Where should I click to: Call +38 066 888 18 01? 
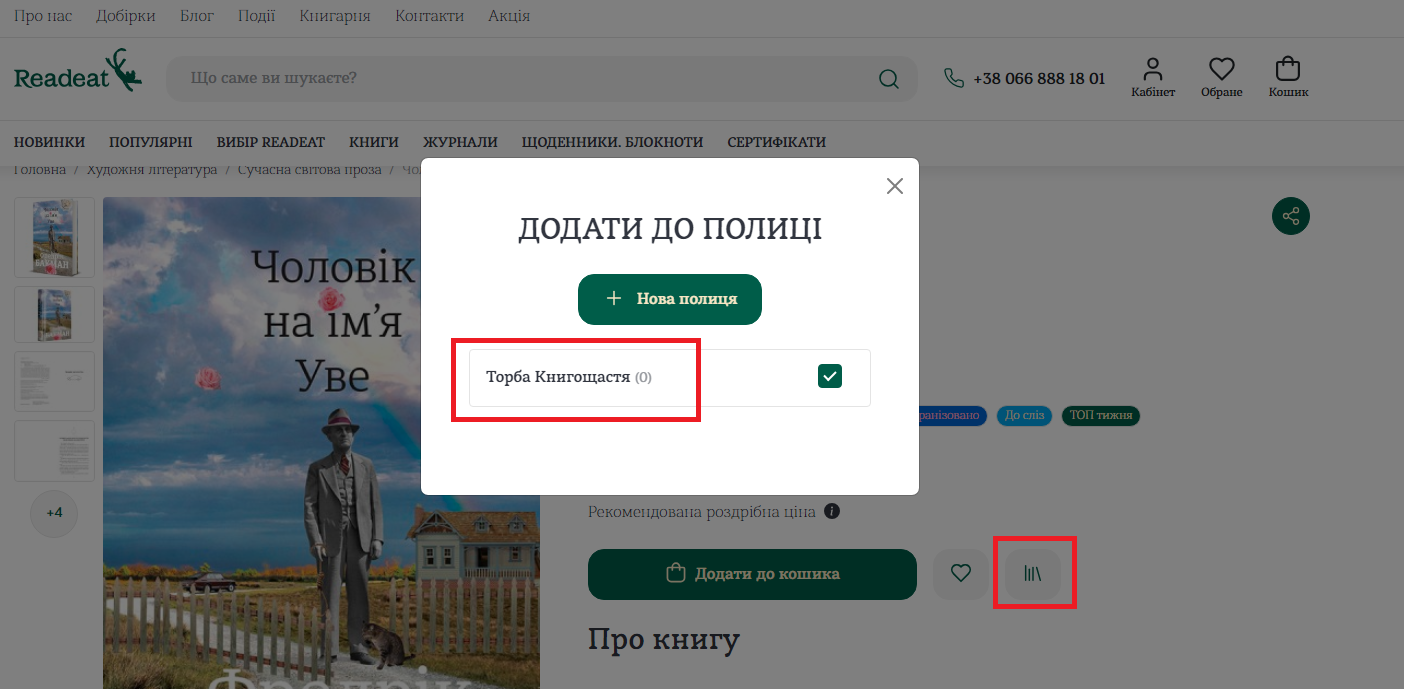tap(1039, 78)
